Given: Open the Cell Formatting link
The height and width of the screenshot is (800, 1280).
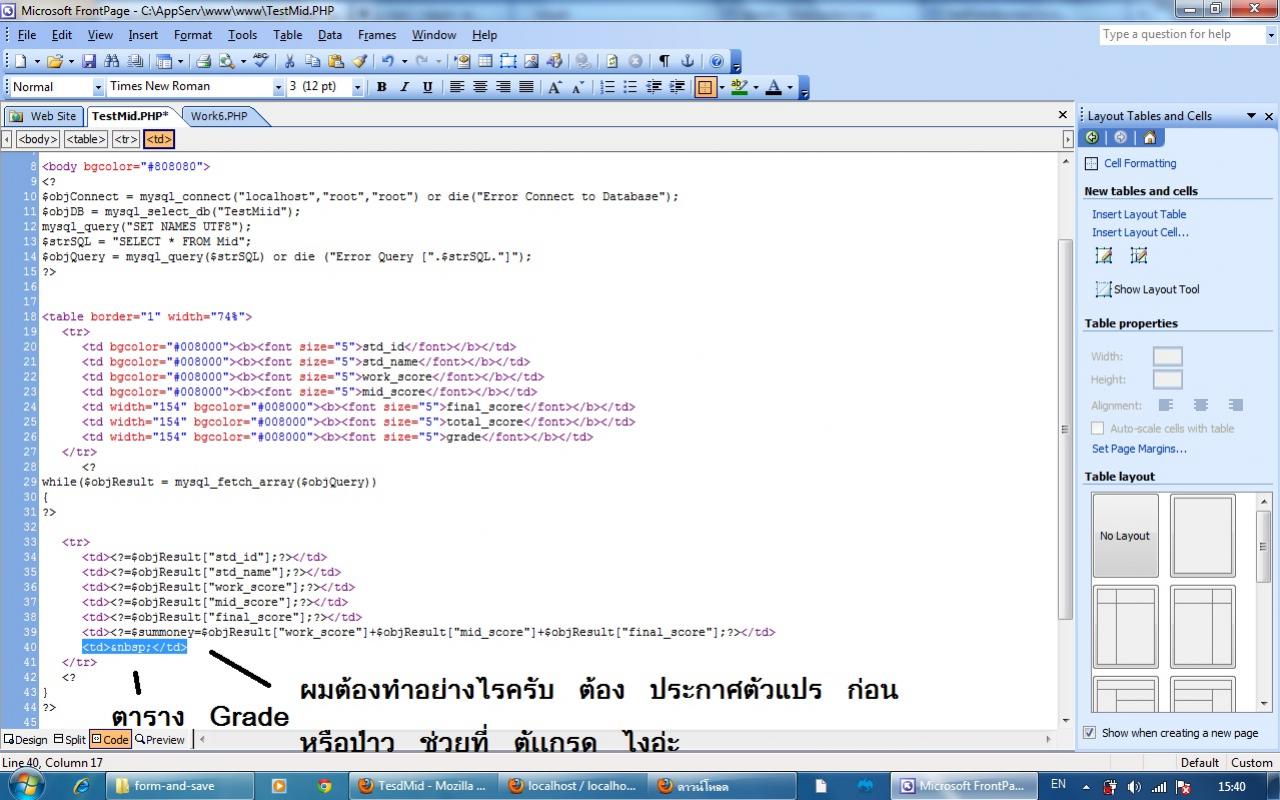Looking at the screenshot, I should pos(1140,163).
